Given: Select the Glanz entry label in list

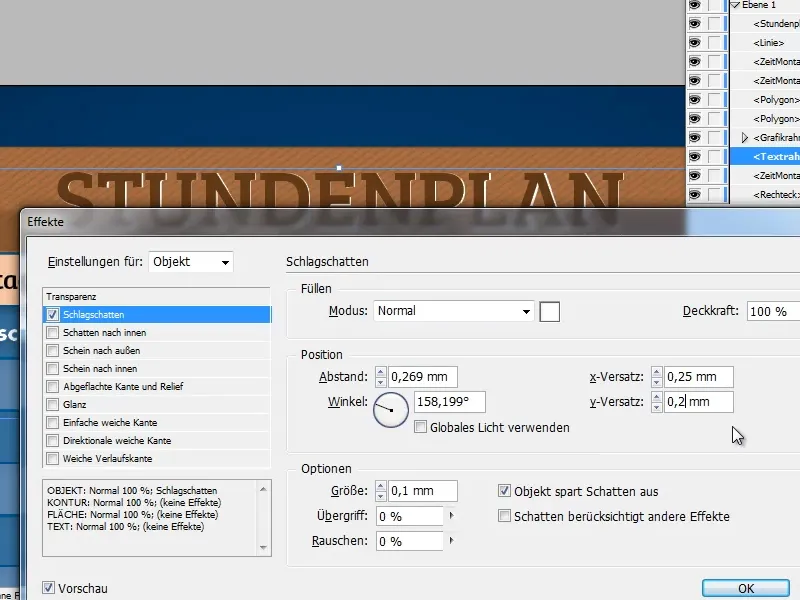Looking at the screenshot, I should point(74,405).
